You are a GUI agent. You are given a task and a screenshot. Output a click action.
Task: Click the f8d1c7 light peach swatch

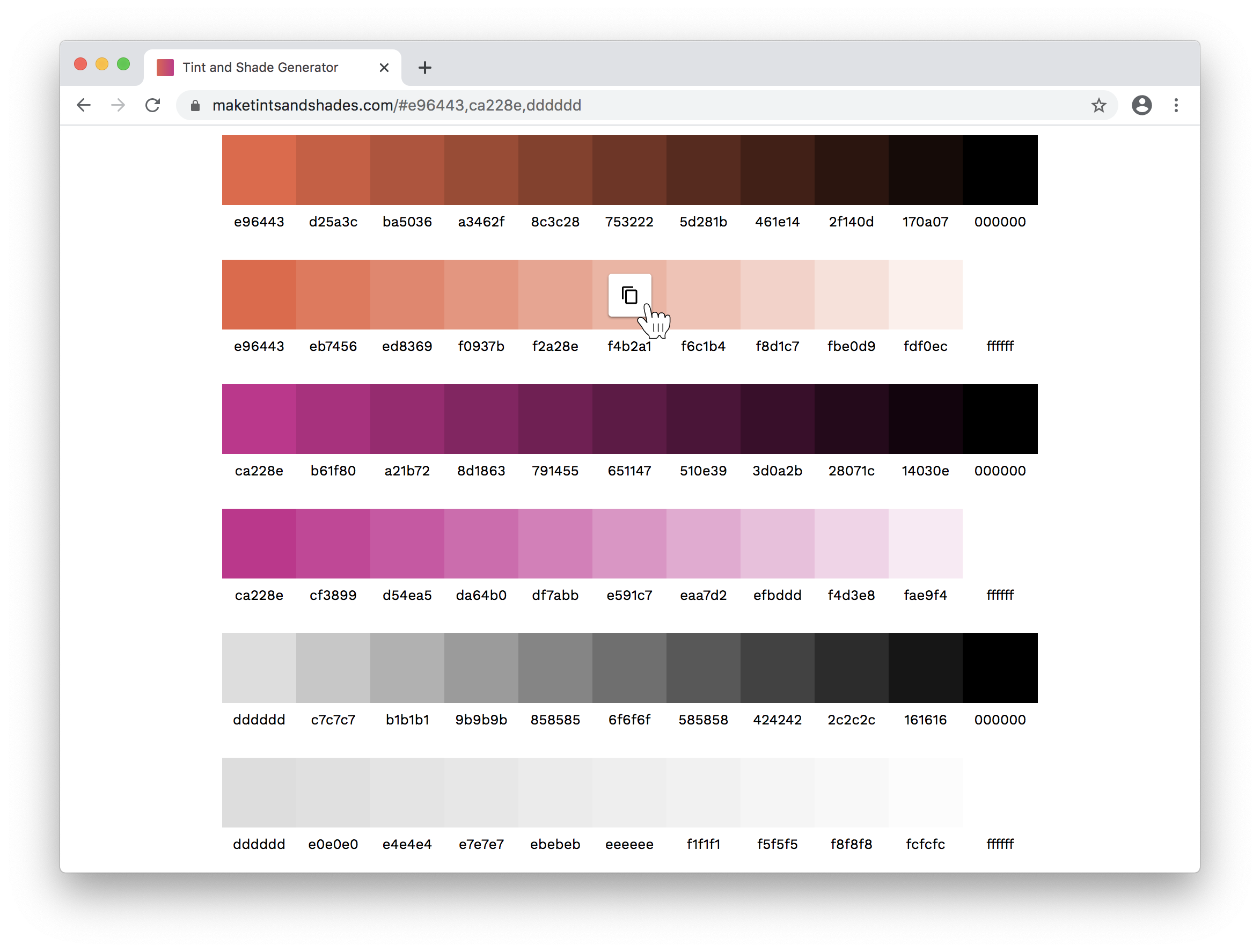point(777,295)
